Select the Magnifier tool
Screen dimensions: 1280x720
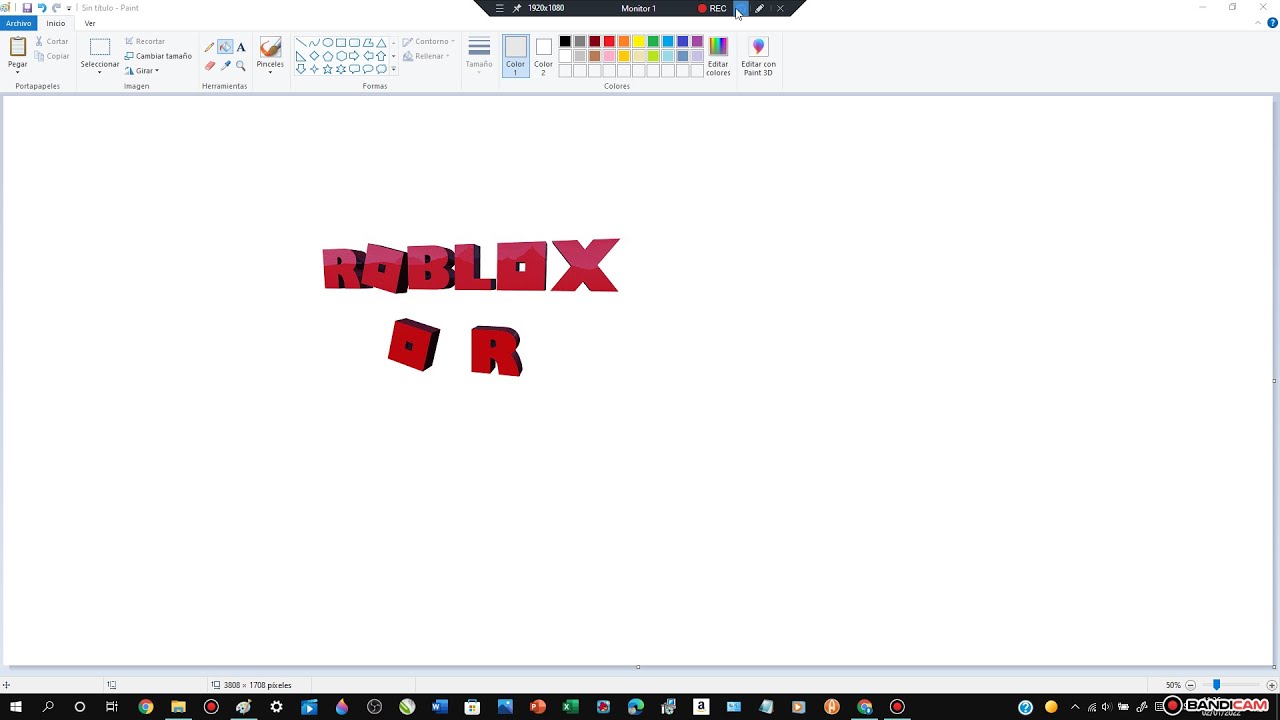[241, 66]
